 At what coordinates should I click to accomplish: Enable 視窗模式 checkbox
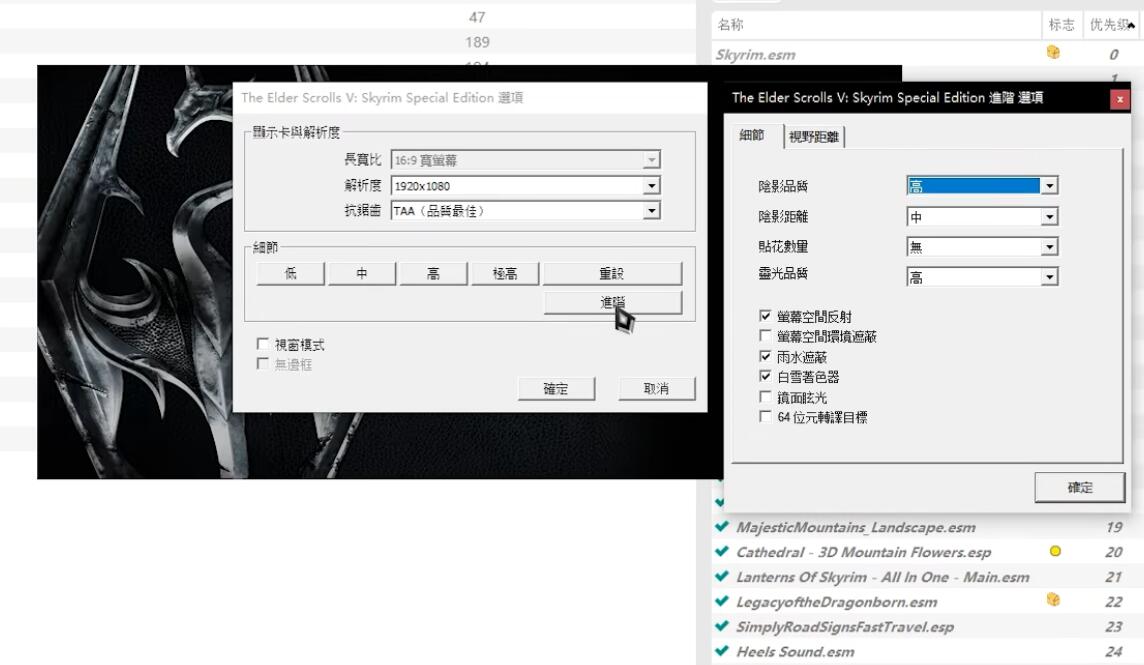[263, 344]
